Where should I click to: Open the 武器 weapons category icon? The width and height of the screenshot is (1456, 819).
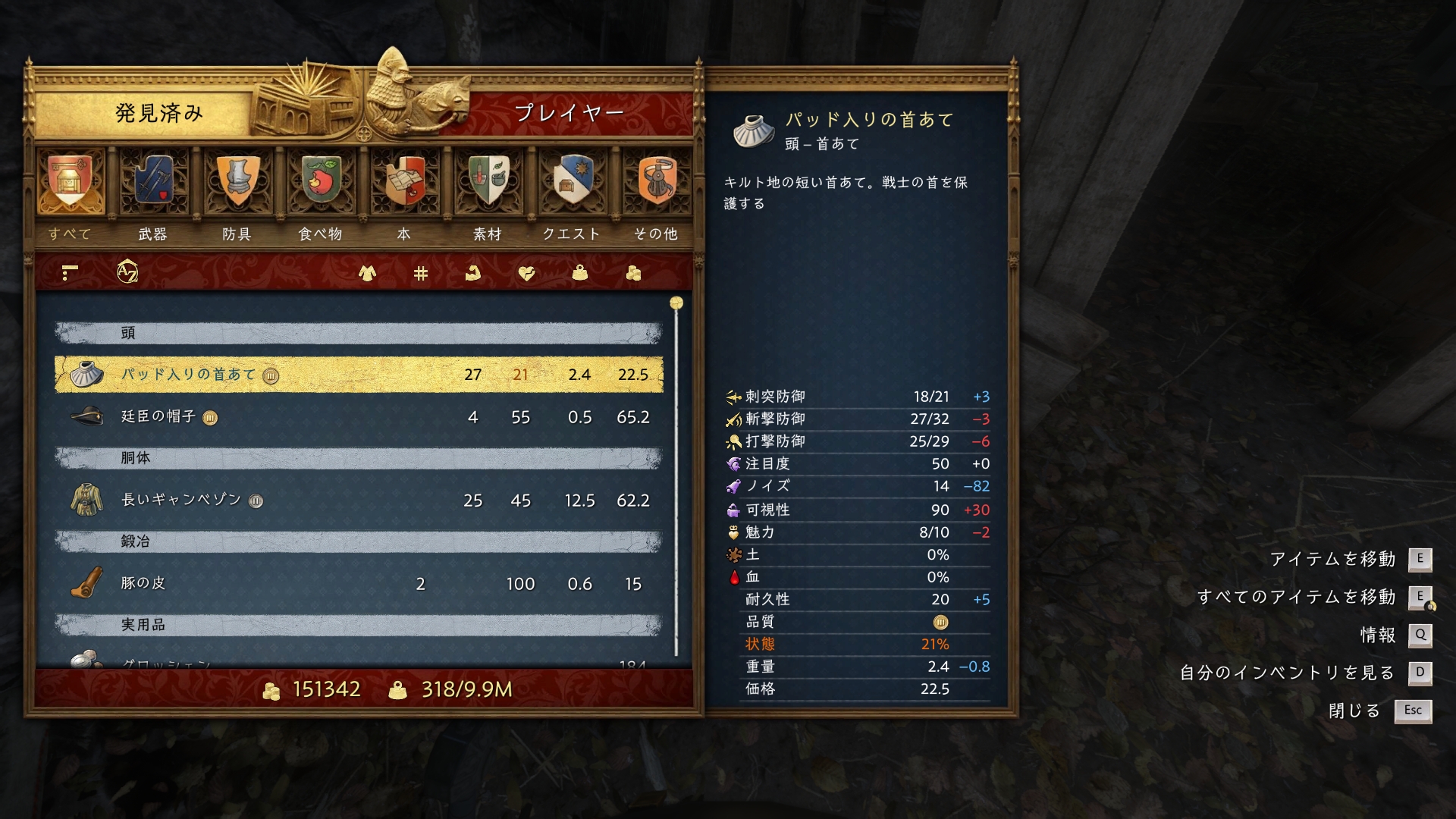click(153, 182)
